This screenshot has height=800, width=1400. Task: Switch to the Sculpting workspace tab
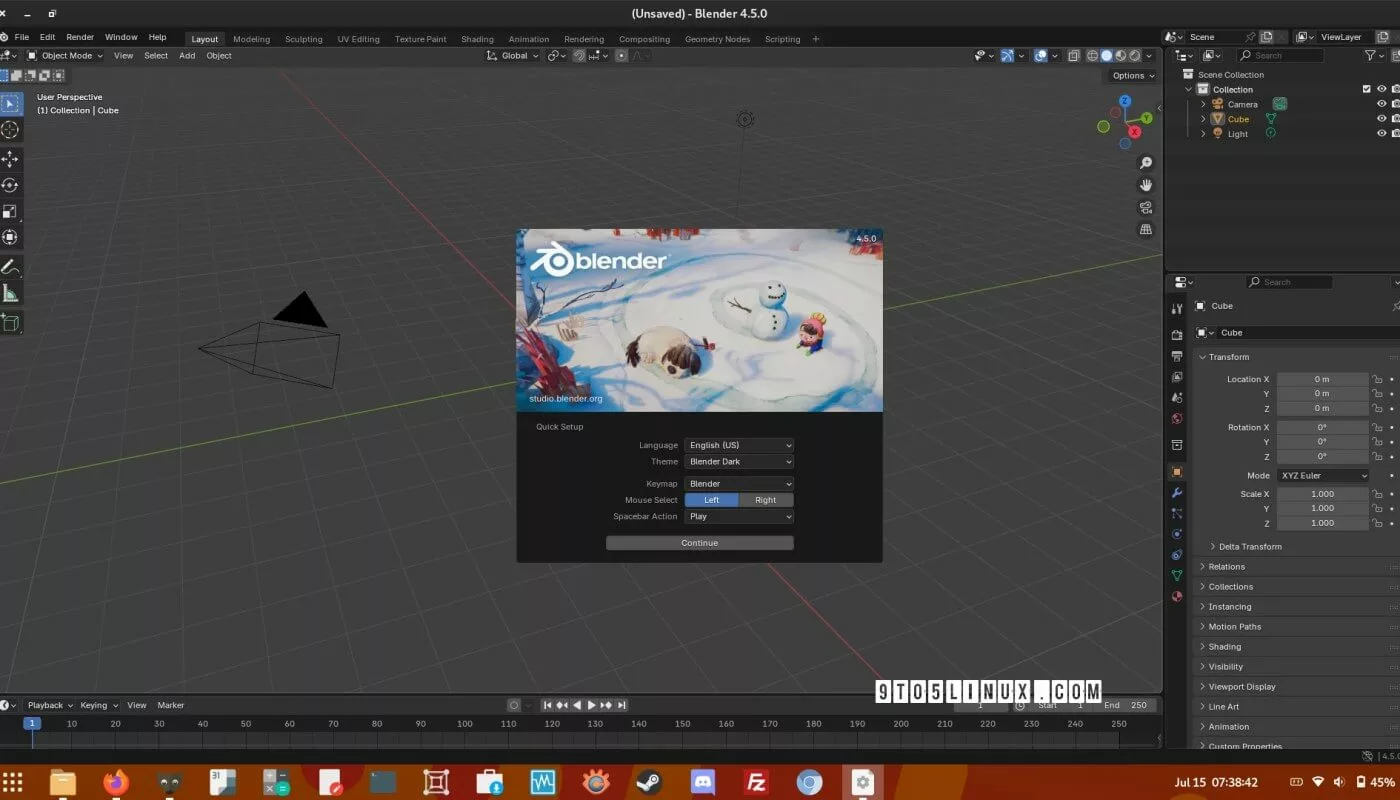pos(304,39)
